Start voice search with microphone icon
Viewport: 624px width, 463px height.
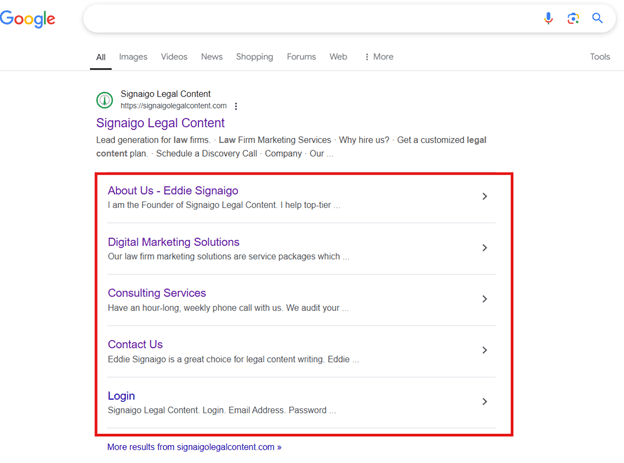tap(548, 18)
